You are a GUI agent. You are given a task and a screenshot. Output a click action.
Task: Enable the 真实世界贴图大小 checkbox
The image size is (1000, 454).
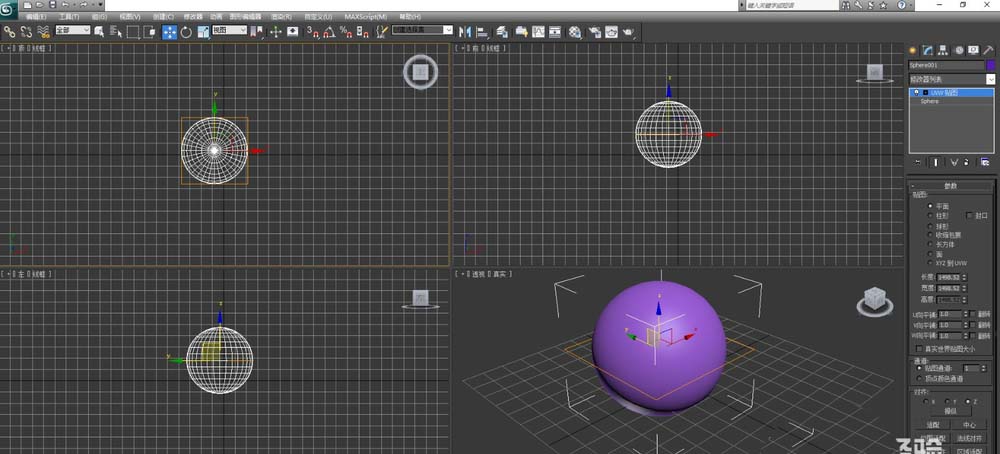(x=919, y=349)
